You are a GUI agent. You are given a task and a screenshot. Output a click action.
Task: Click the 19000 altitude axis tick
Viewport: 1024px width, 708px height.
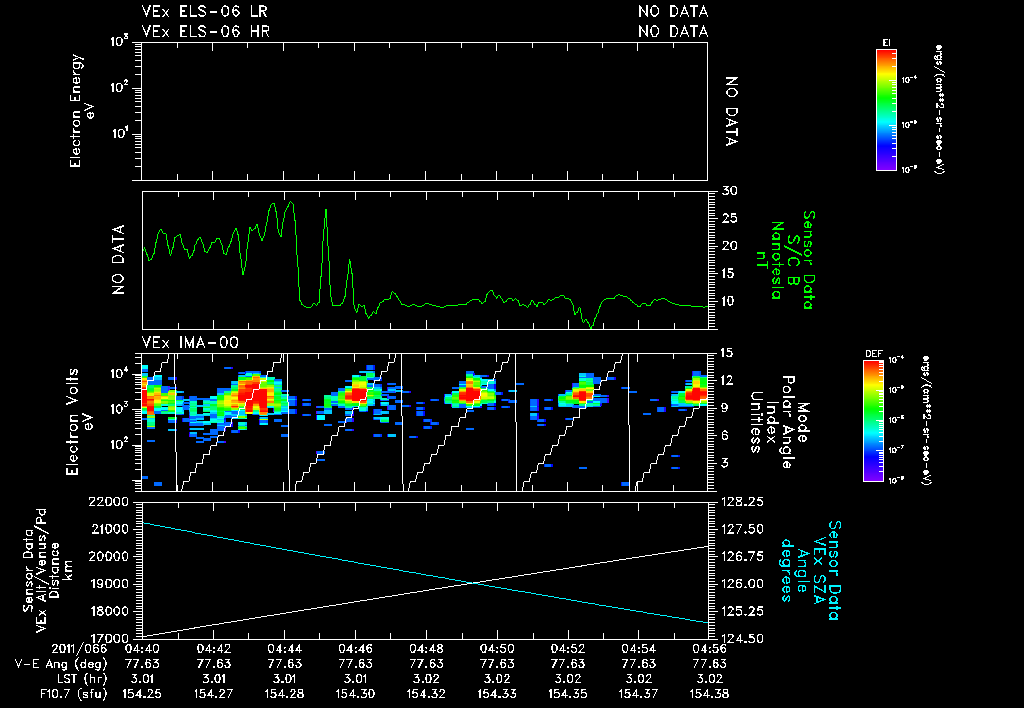click(109, 584)
